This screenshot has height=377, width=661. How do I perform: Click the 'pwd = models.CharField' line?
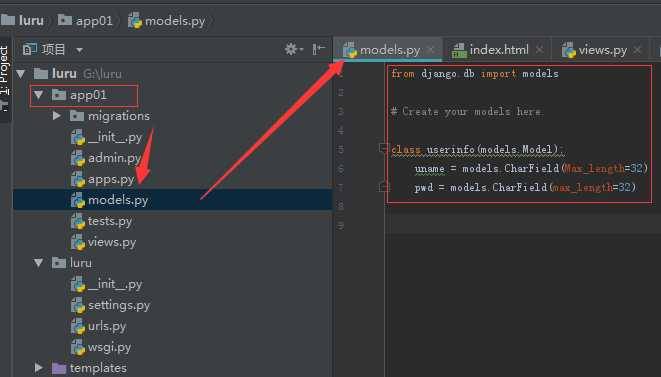525,187
